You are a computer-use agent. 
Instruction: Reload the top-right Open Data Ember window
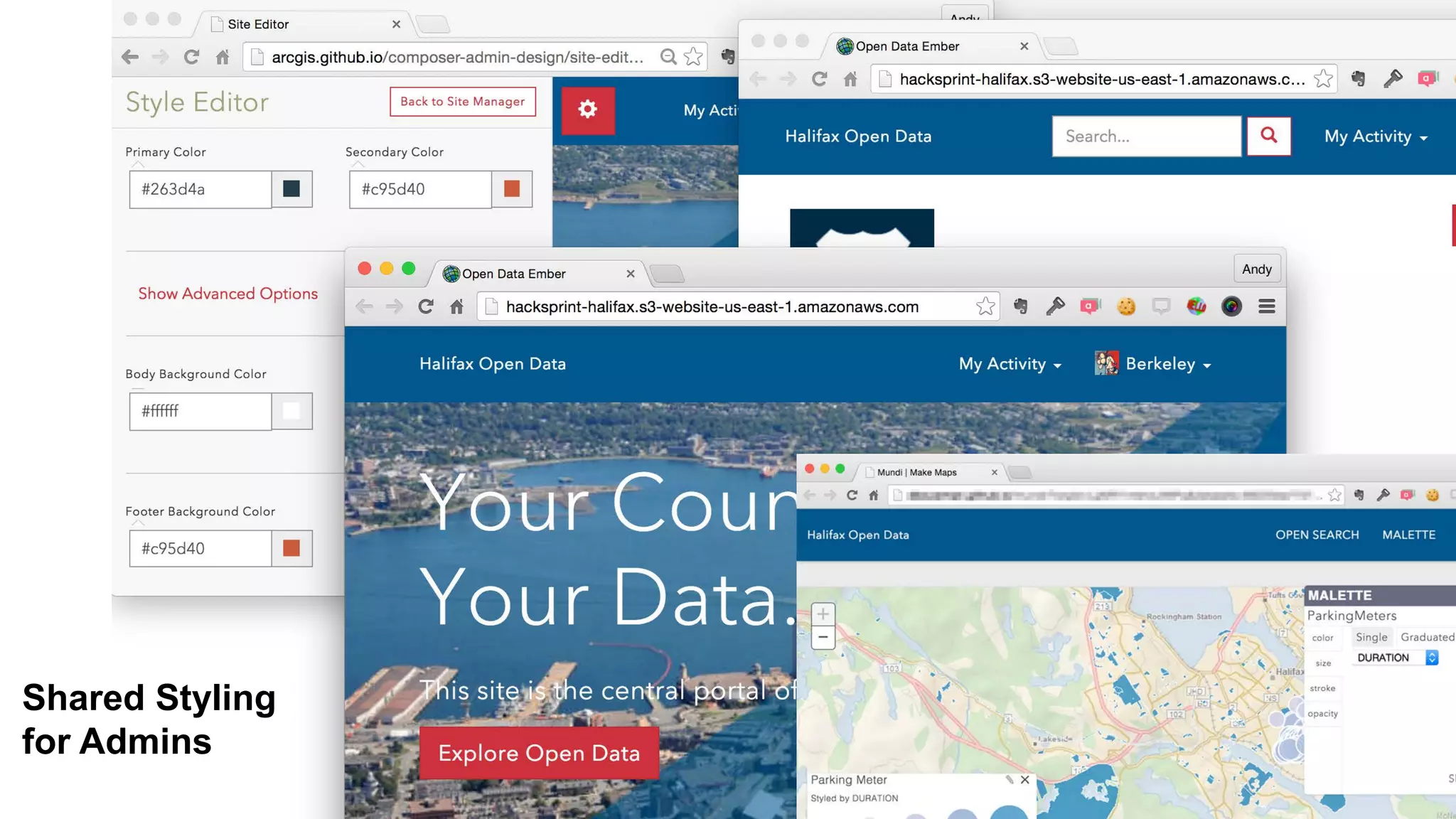pos(820,79)
